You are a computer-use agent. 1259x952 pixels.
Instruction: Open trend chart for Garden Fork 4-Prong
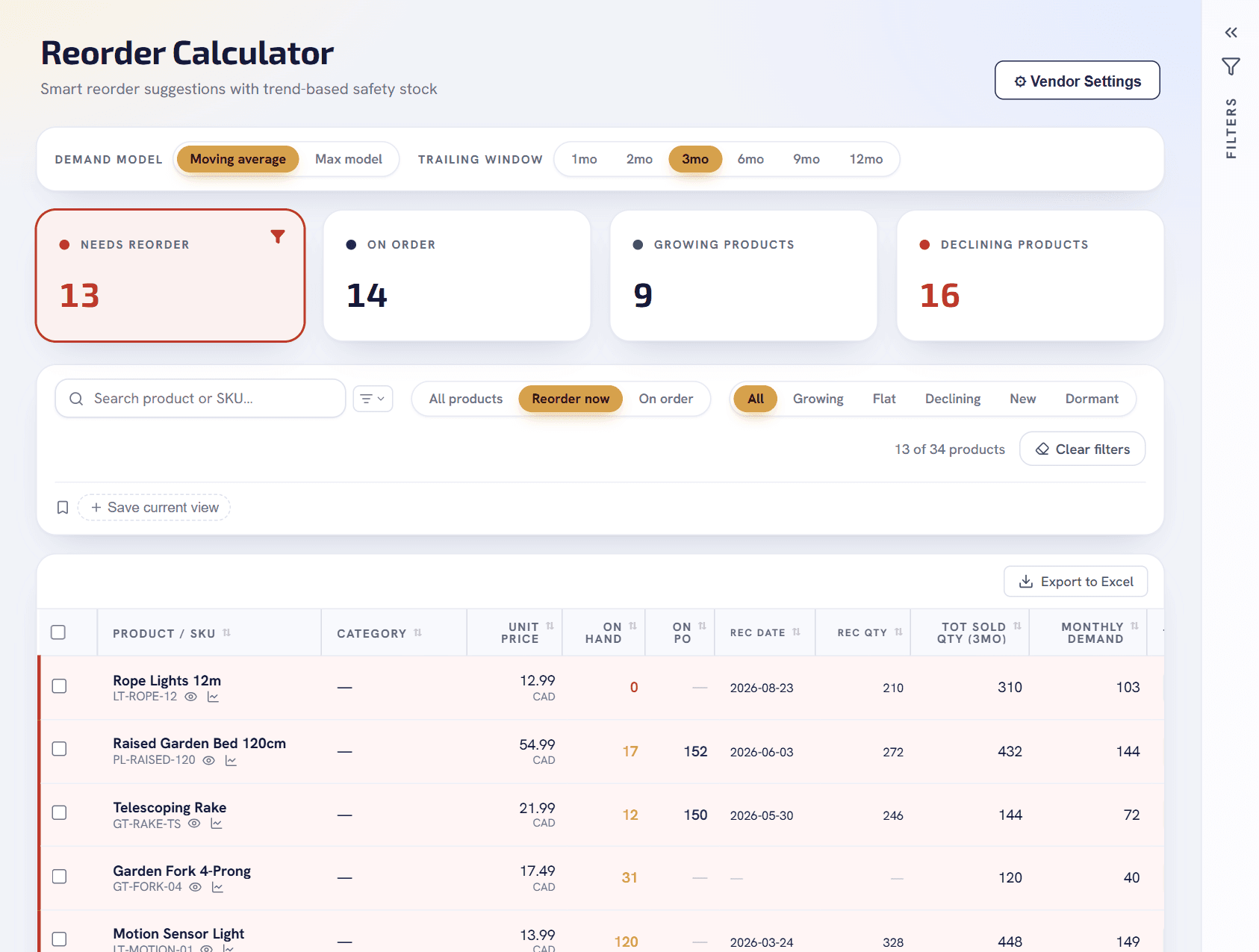(x=217, y=887)
